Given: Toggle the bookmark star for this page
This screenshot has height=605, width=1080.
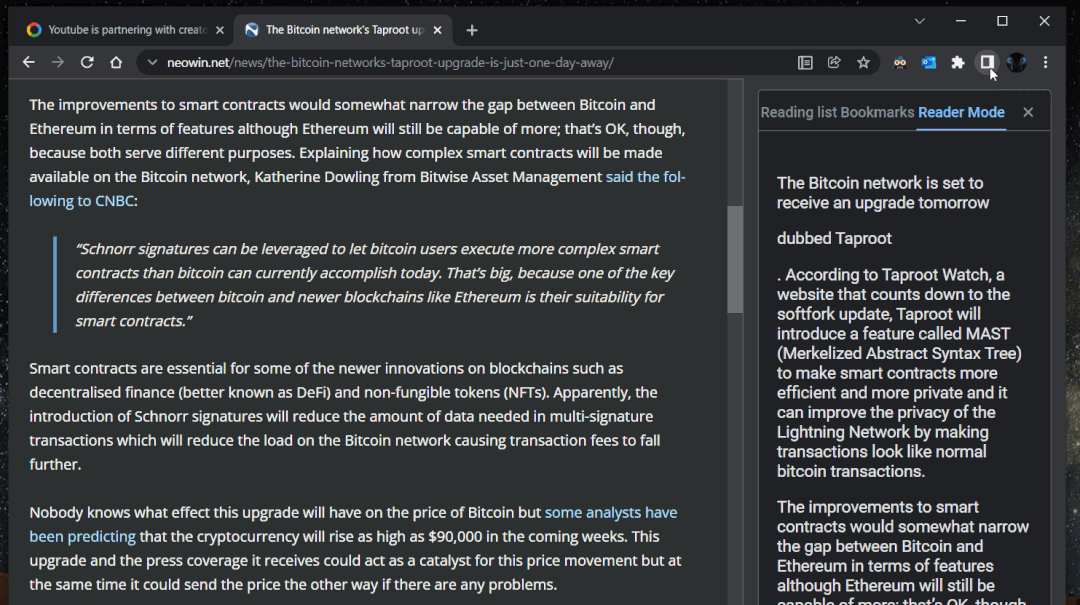Looking at the screenshot, I should 863,62.
